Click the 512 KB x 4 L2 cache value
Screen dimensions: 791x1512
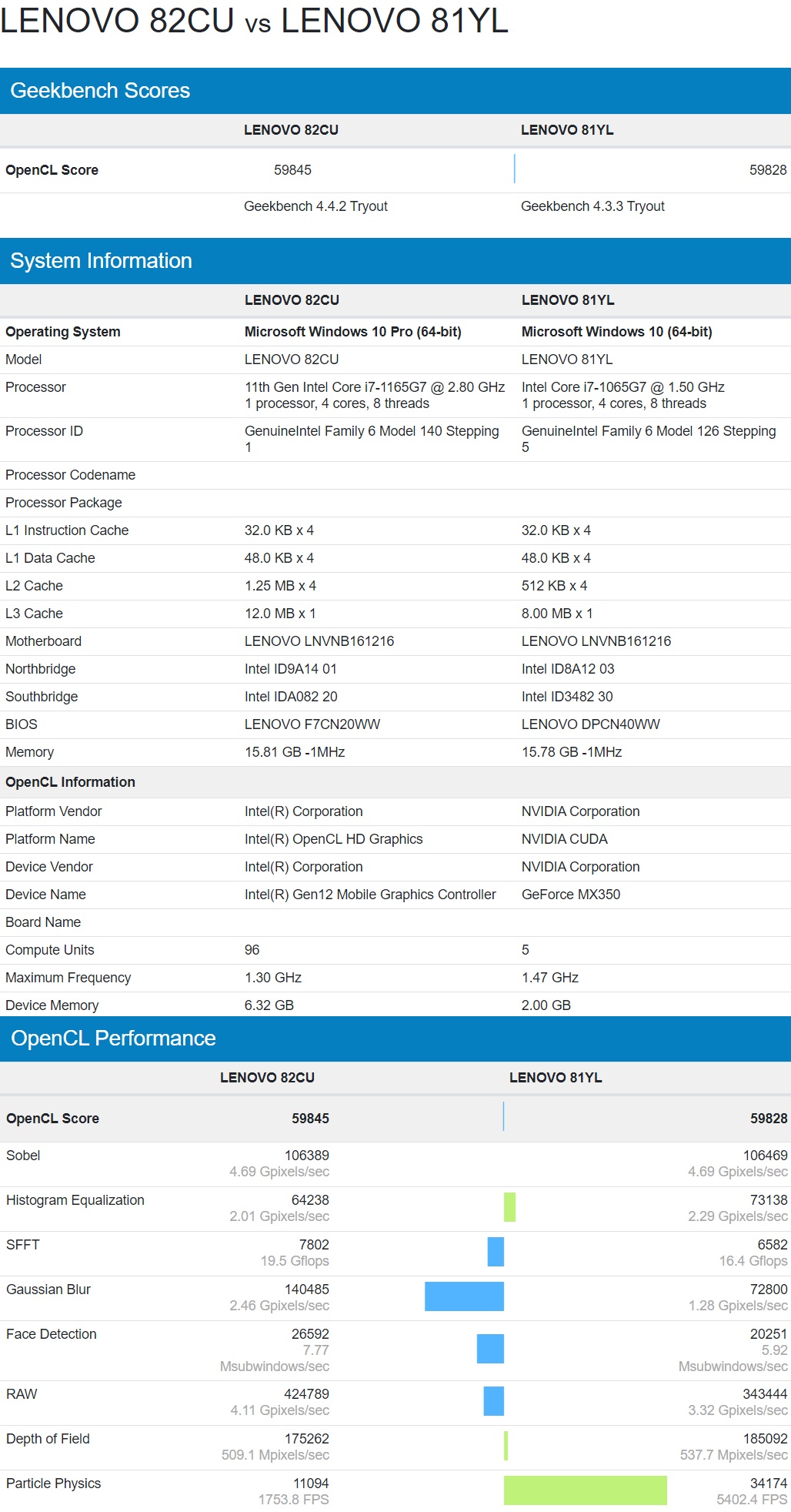554,586
